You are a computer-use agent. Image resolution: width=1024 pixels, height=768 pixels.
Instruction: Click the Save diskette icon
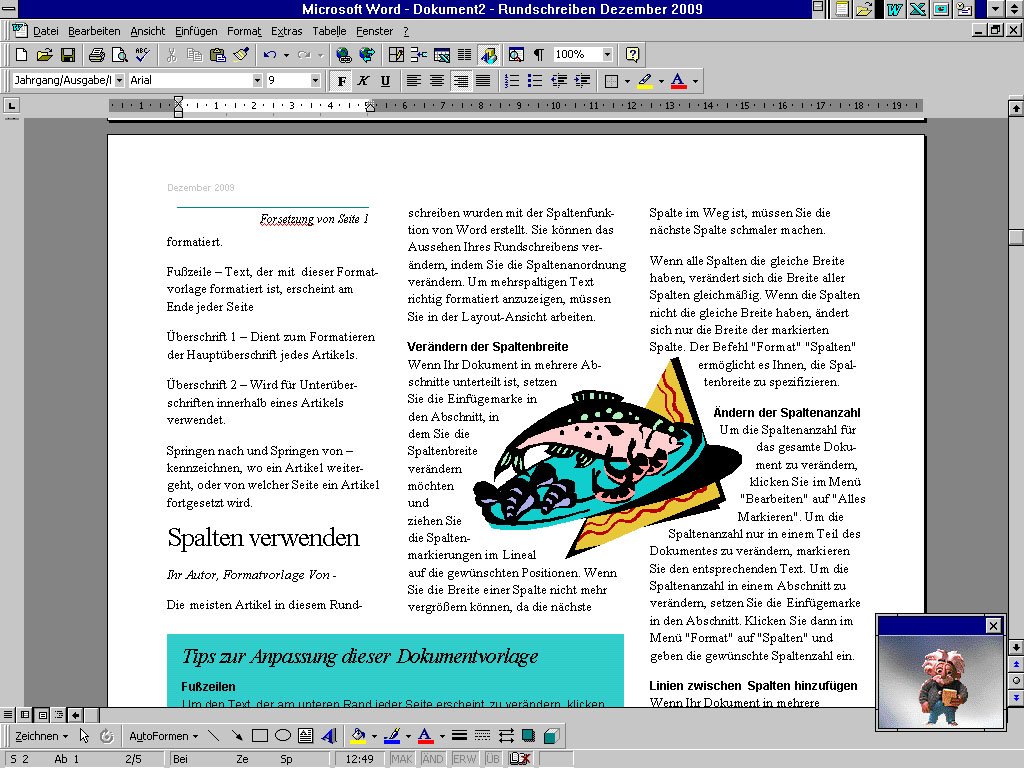pyautogui.click(x=68, y=54)
